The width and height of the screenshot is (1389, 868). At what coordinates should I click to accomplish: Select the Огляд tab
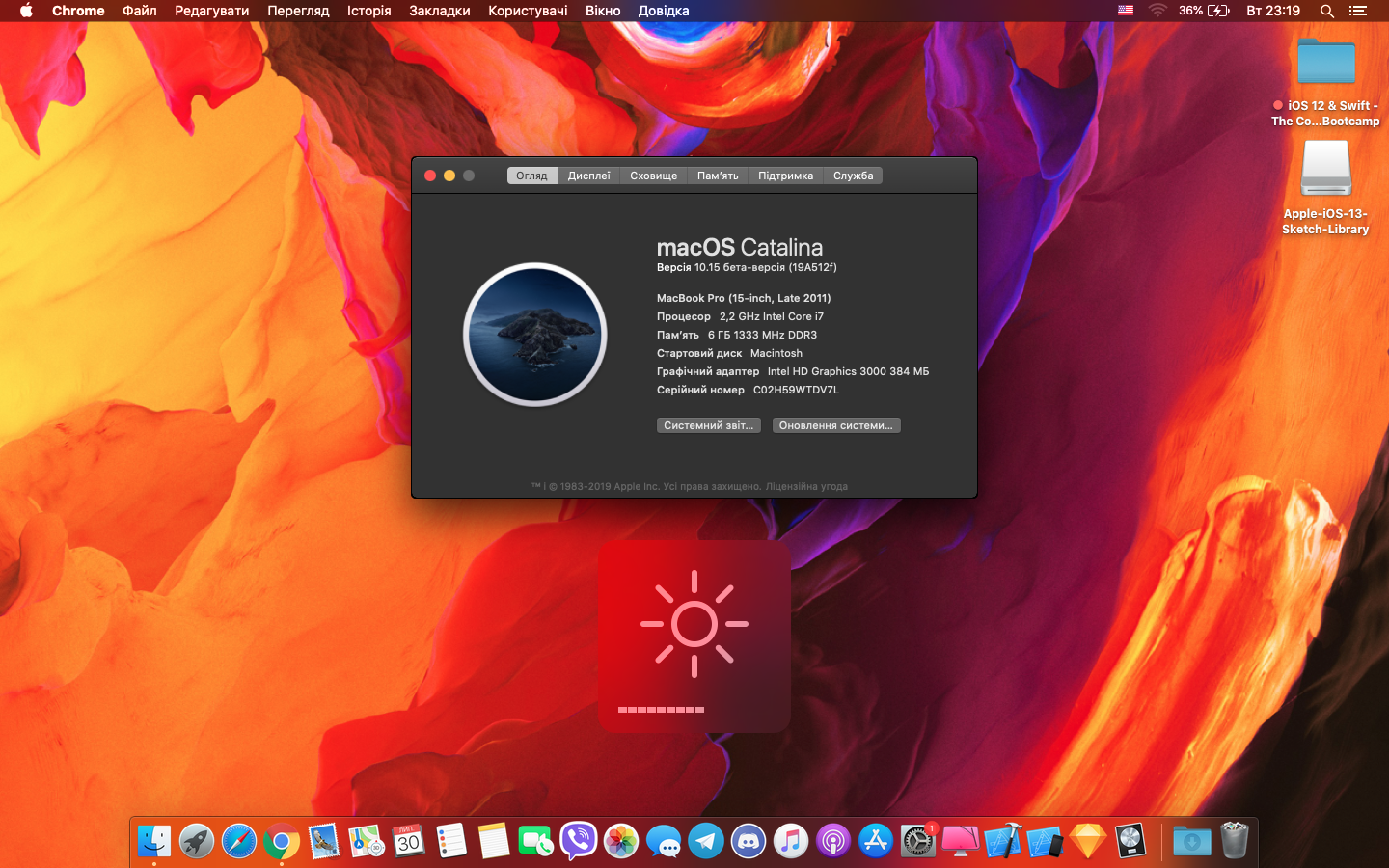coord(531,176)
